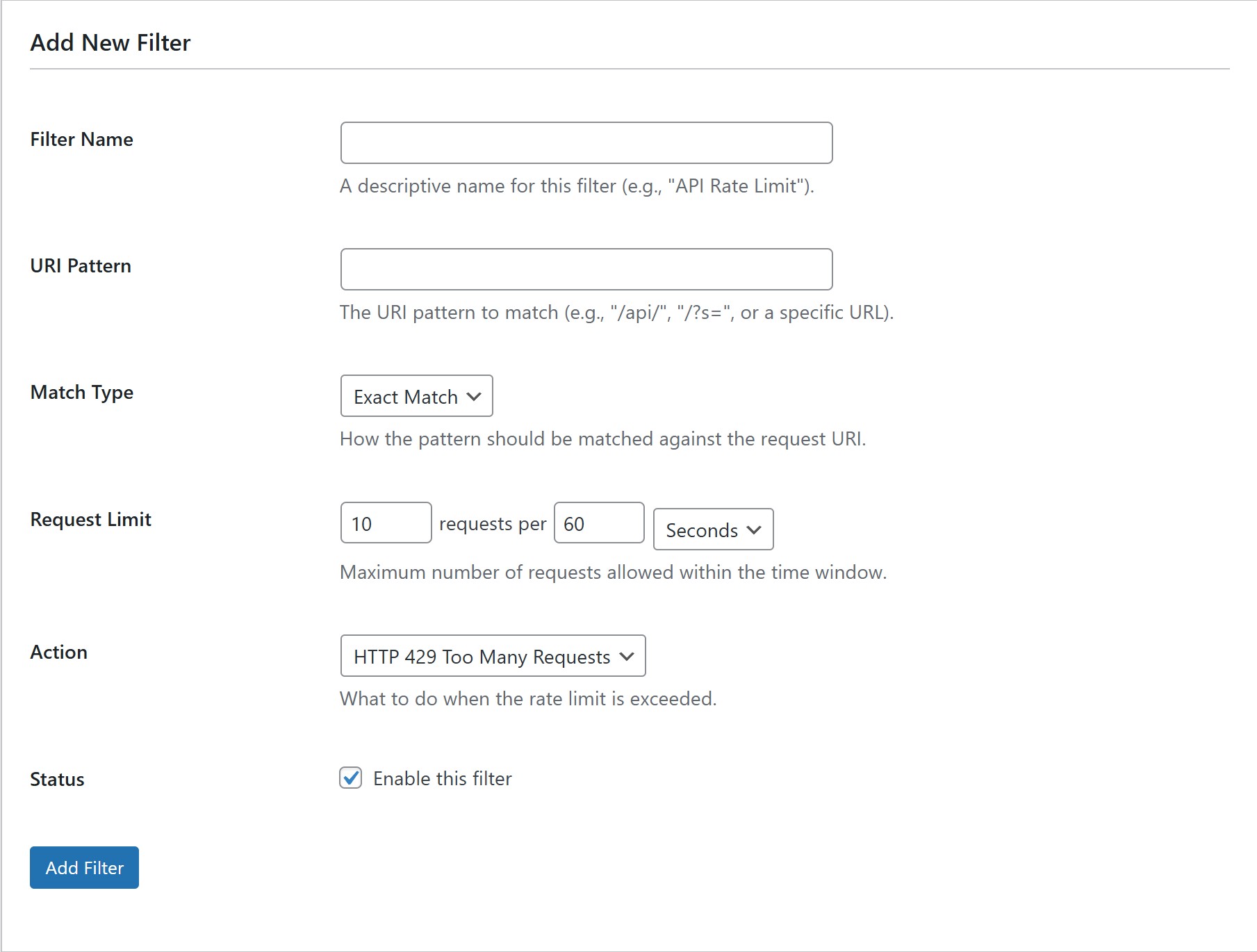The image size is (1257, 952).
Task: Enable this filter via its checkbox
Action: coord(351,778)
